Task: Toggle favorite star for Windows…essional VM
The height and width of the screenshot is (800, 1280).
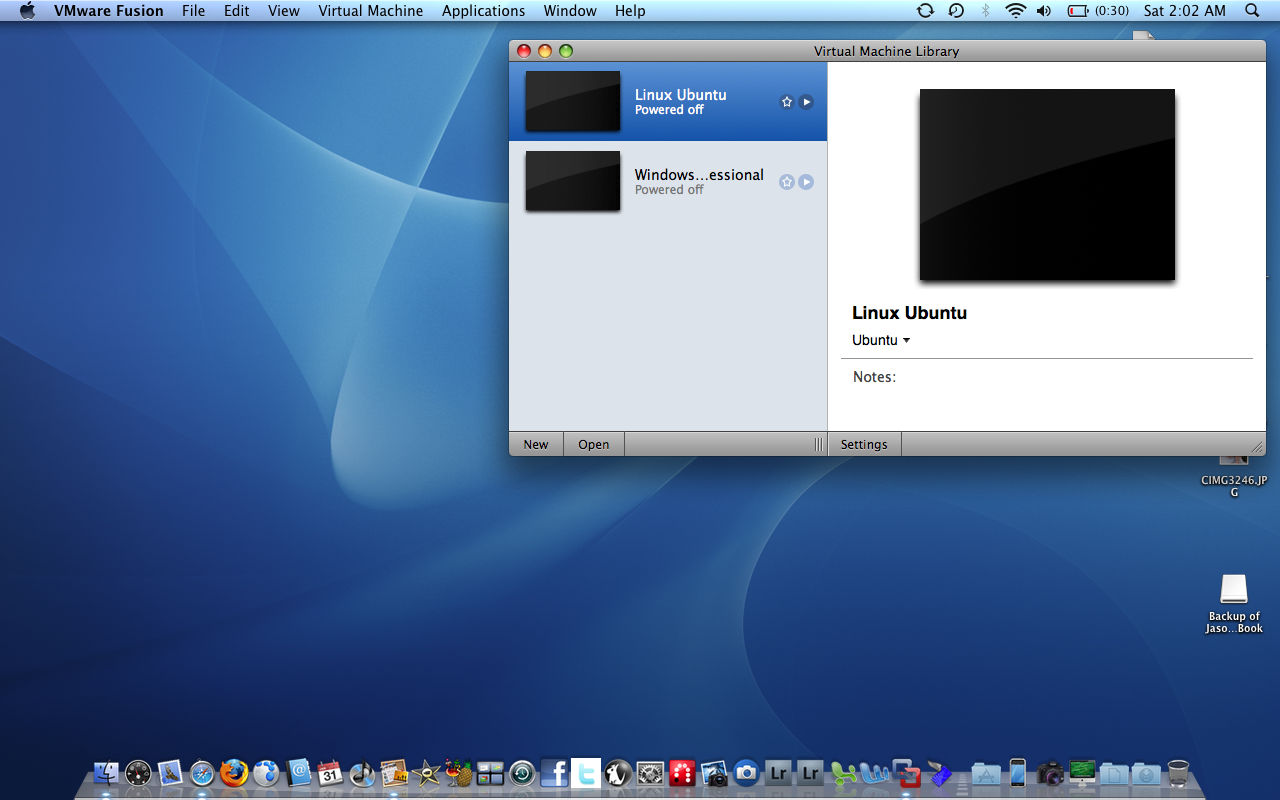Action: coord(787,182)
